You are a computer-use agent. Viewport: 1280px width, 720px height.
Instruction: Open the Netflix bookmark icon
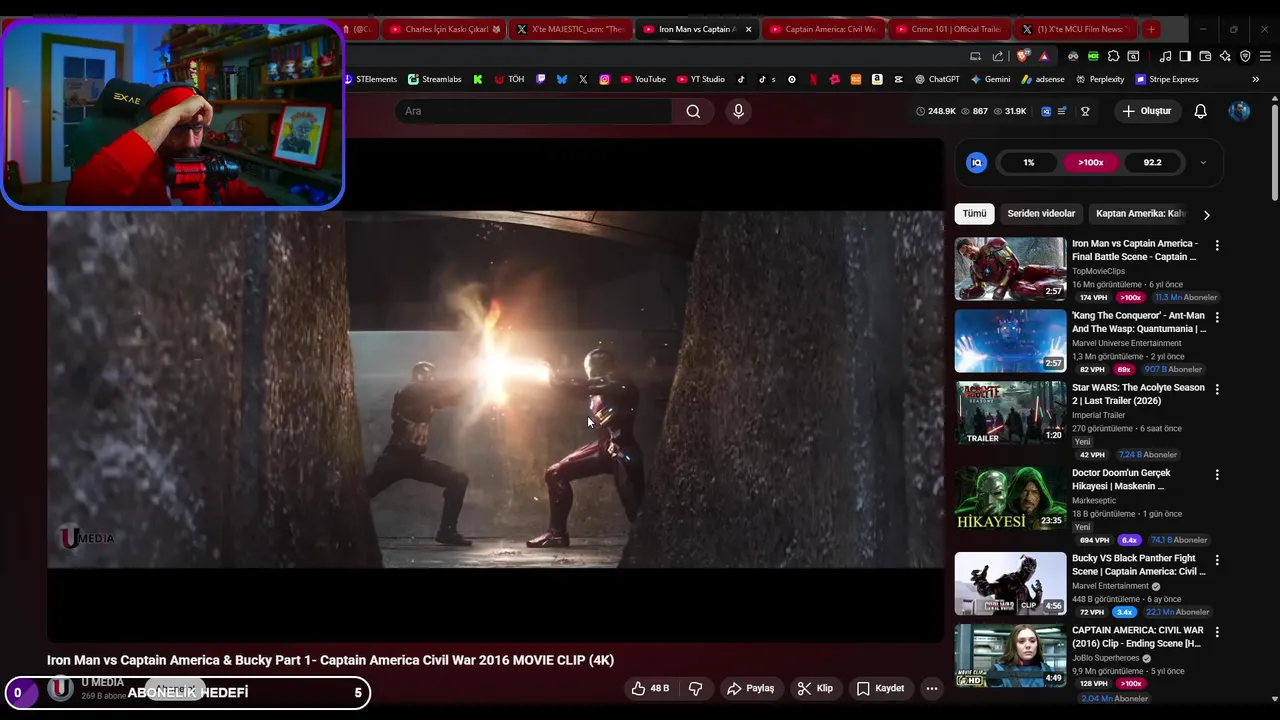tap(813, 79)
